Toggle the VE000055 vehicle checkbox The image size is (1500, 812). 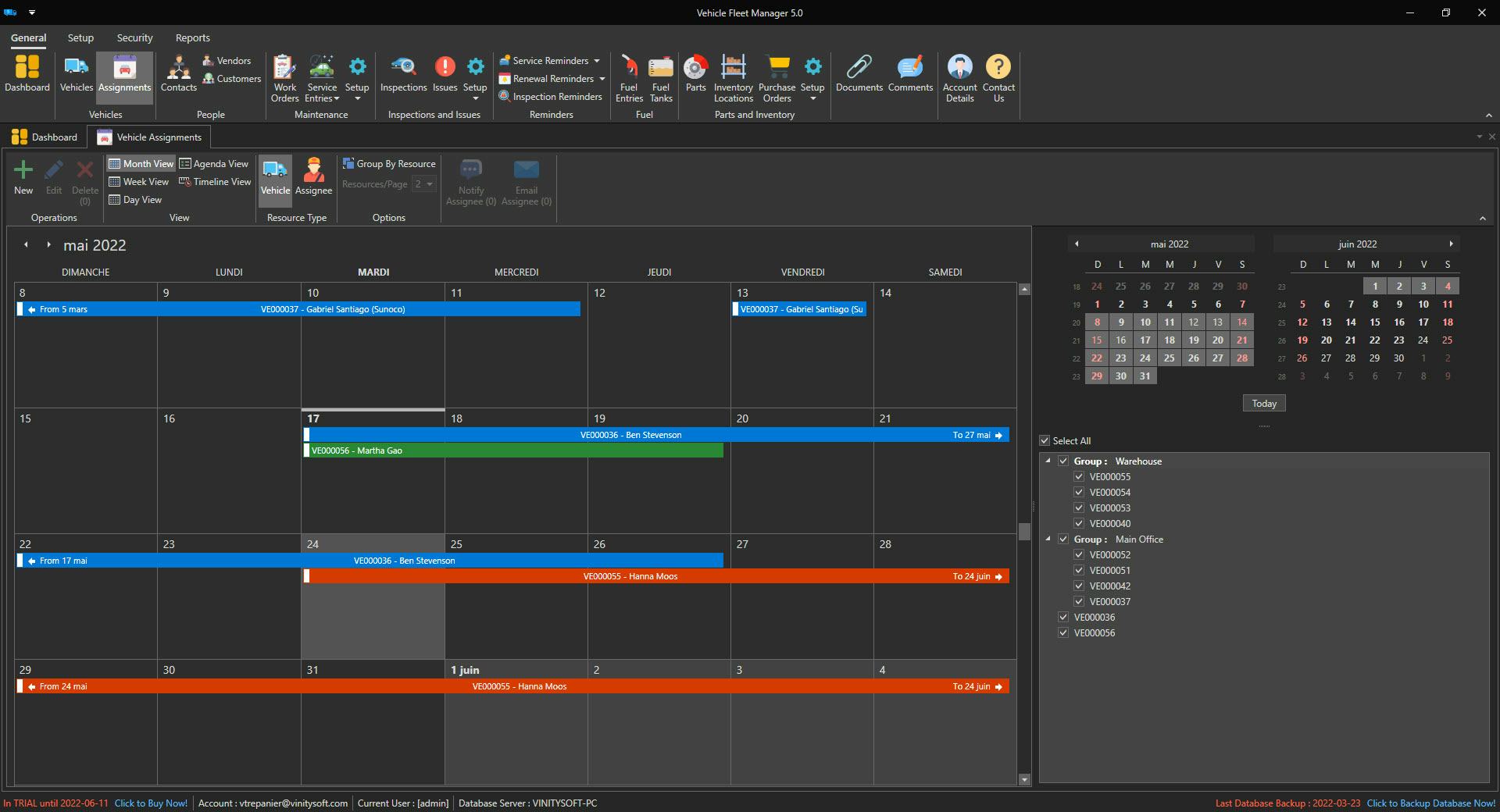[1079, 477]
